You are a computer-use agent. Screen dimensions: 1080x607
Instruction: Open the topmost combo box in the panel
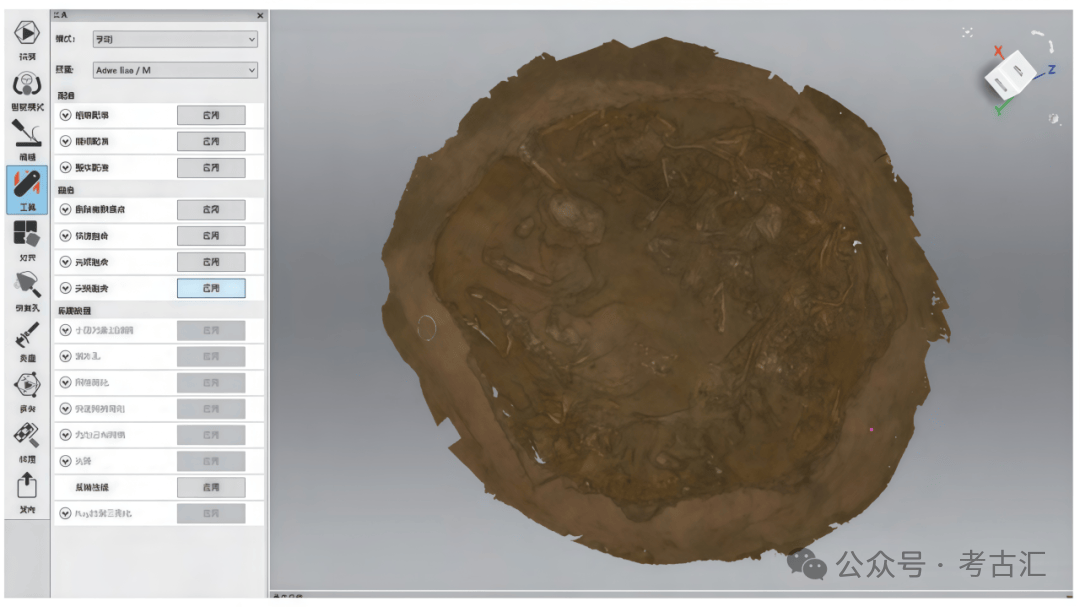pyautogui.click(x=175, y=39)
